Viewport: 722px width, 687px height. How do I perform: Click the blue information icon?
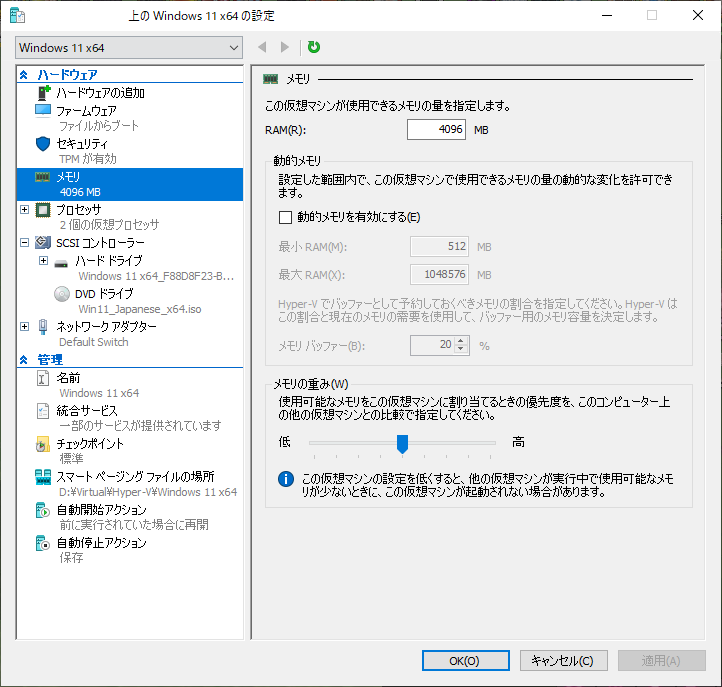tap(286, 479)
